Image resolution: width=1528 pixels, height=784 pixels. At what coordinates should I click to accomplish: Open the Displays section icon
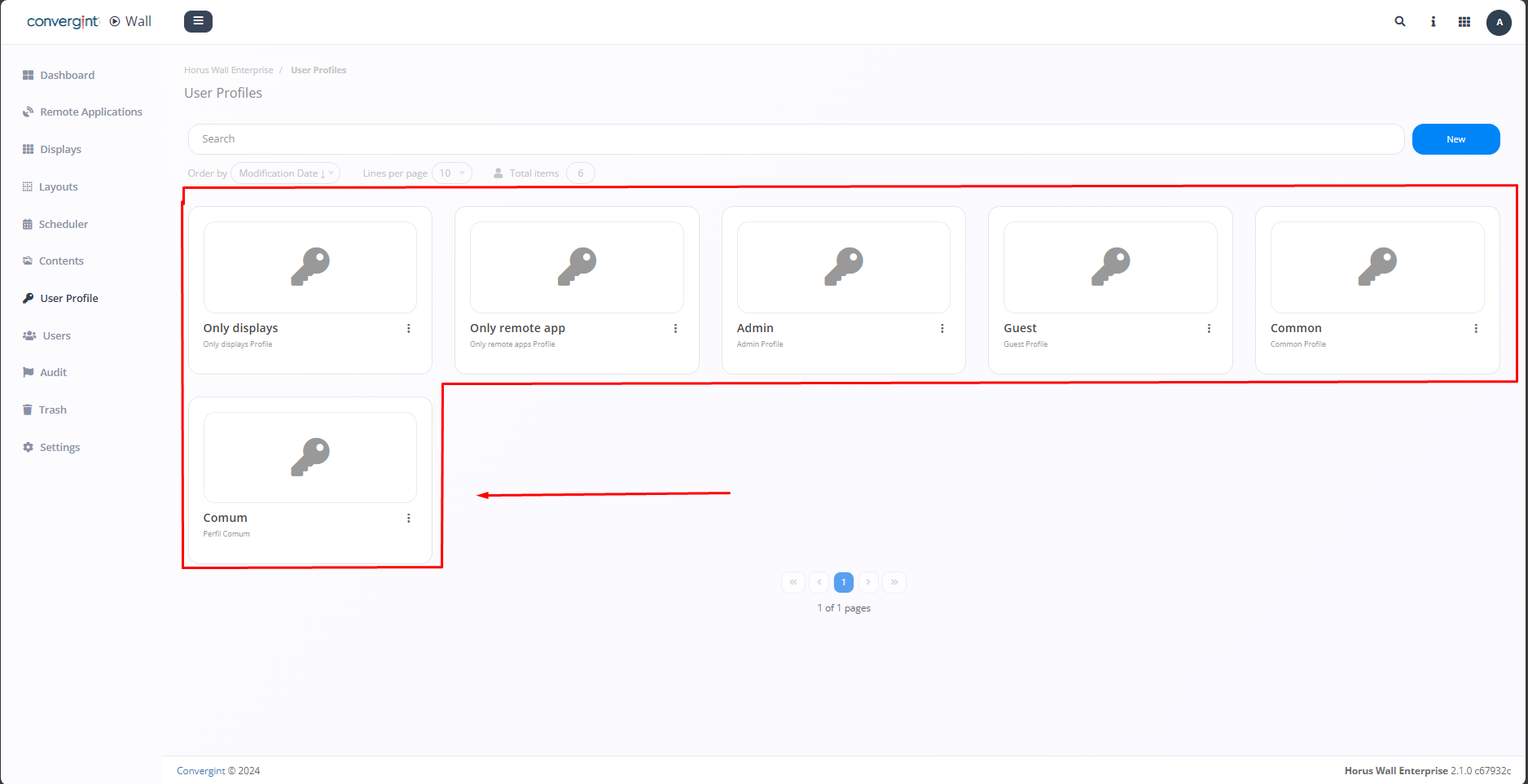click(28, 149)
